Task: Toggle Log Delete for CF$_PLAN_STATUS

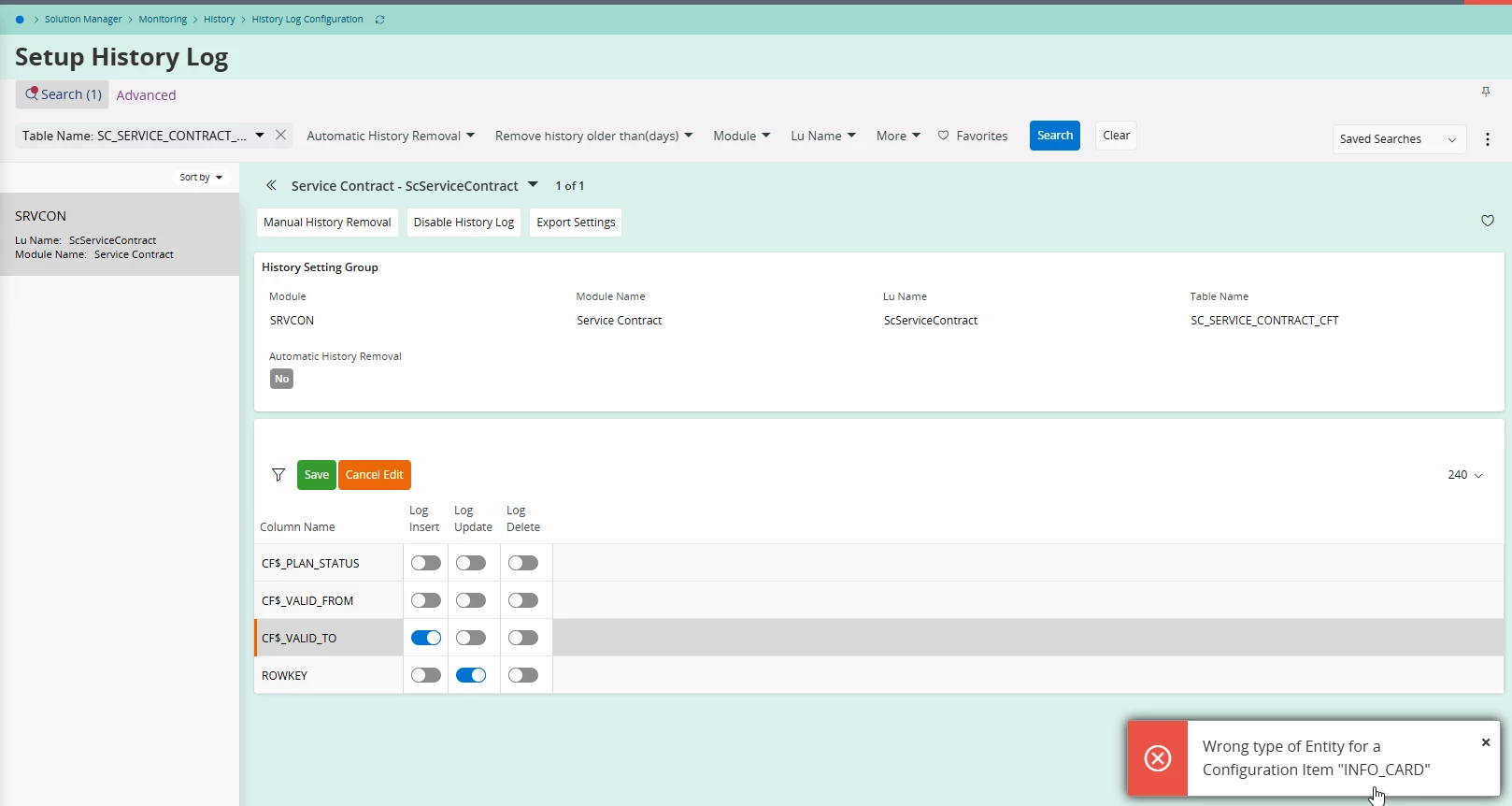Action: point(523,563)
